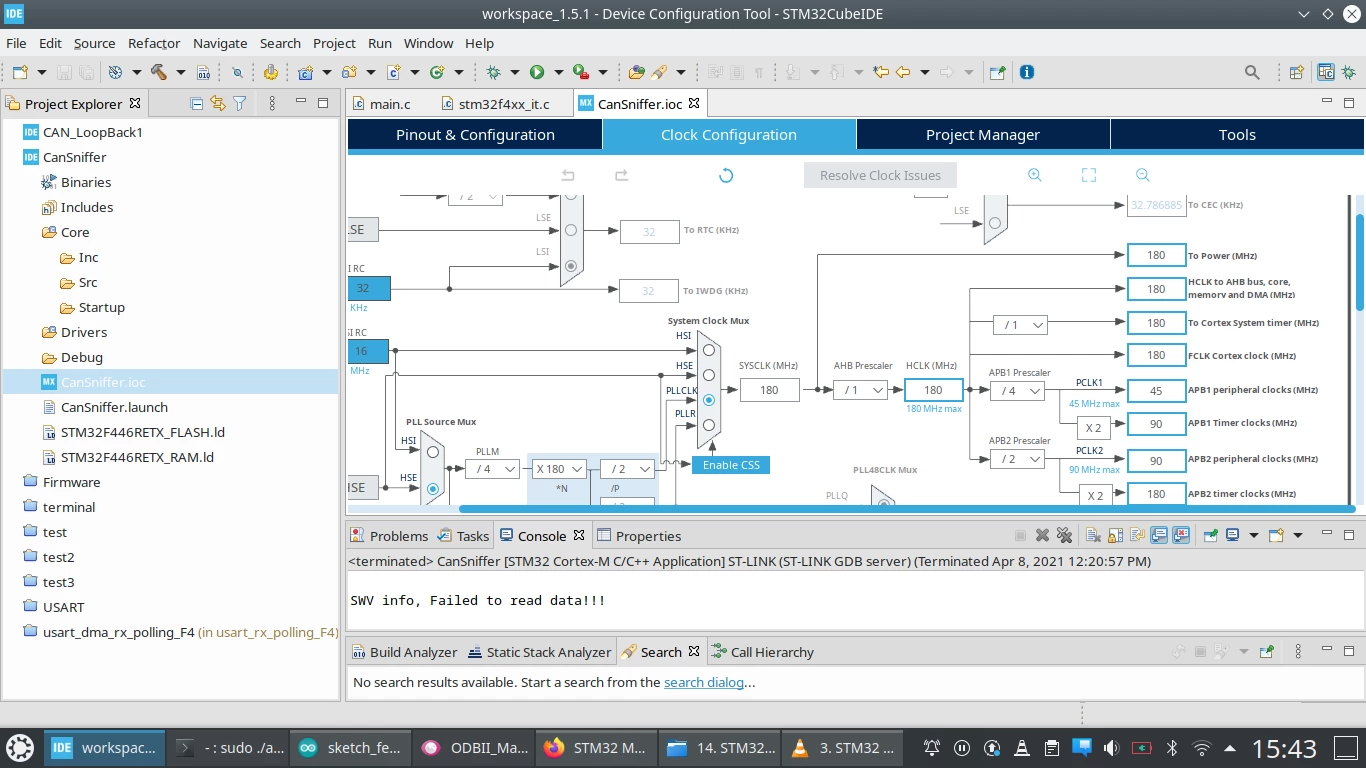Image resolution: width=1366 pixels, height=768 pixels.
Task: Switch to the Project Manager tab
Action: pos(983,135)
